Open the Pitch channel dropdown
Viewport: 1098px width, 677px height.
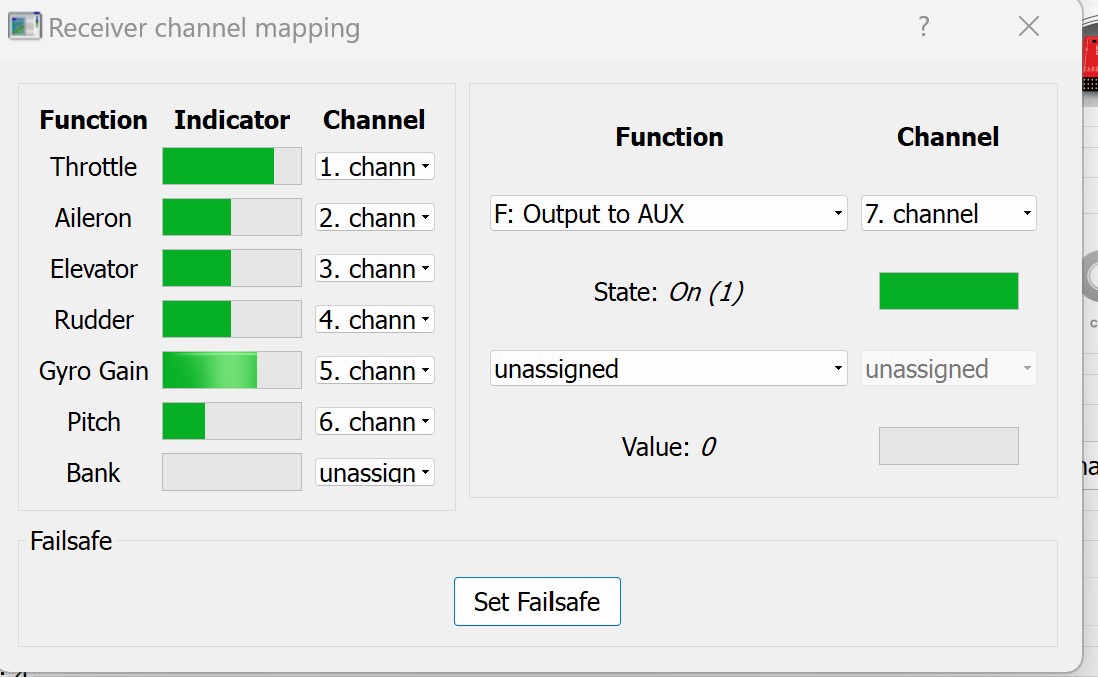point(375,422)
